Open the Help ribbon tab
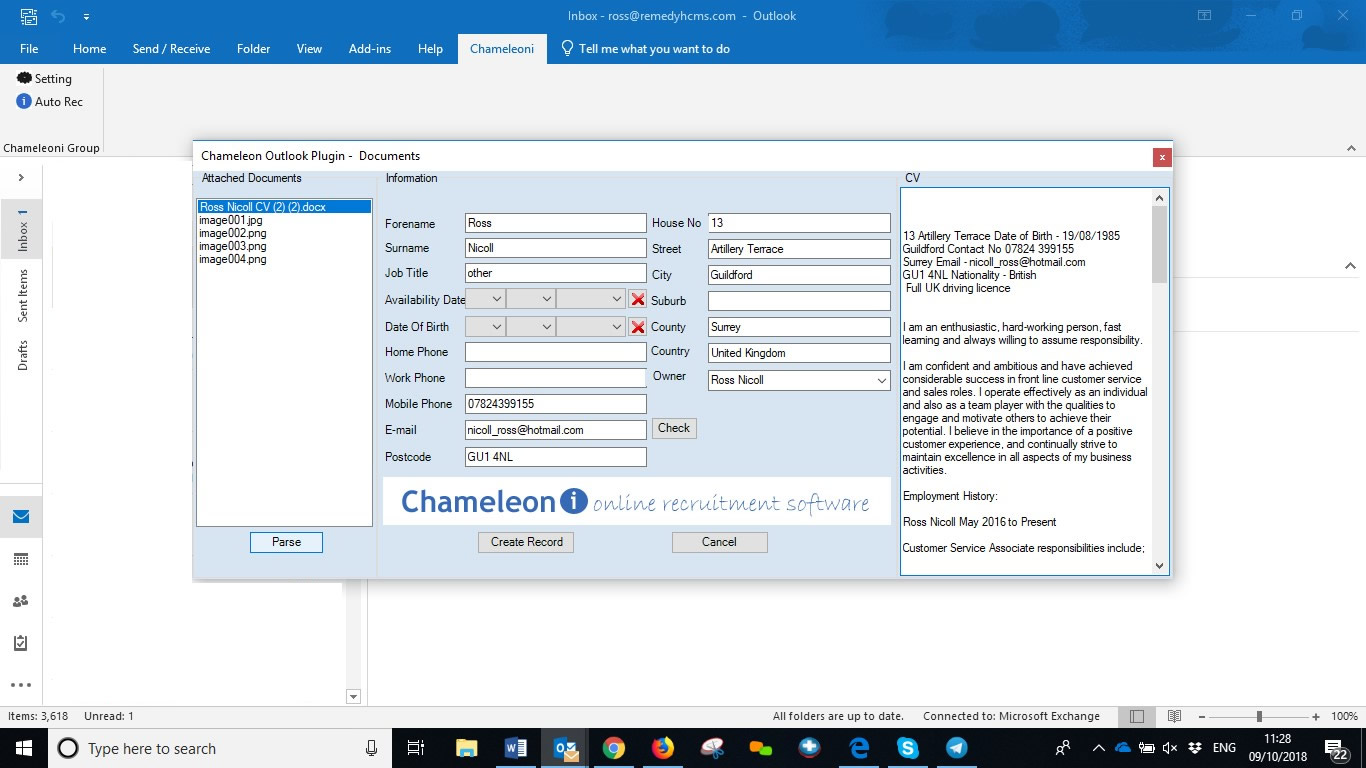Viewport: 1366px width, 768px height. pyautogui.click(x=430, y=48)
